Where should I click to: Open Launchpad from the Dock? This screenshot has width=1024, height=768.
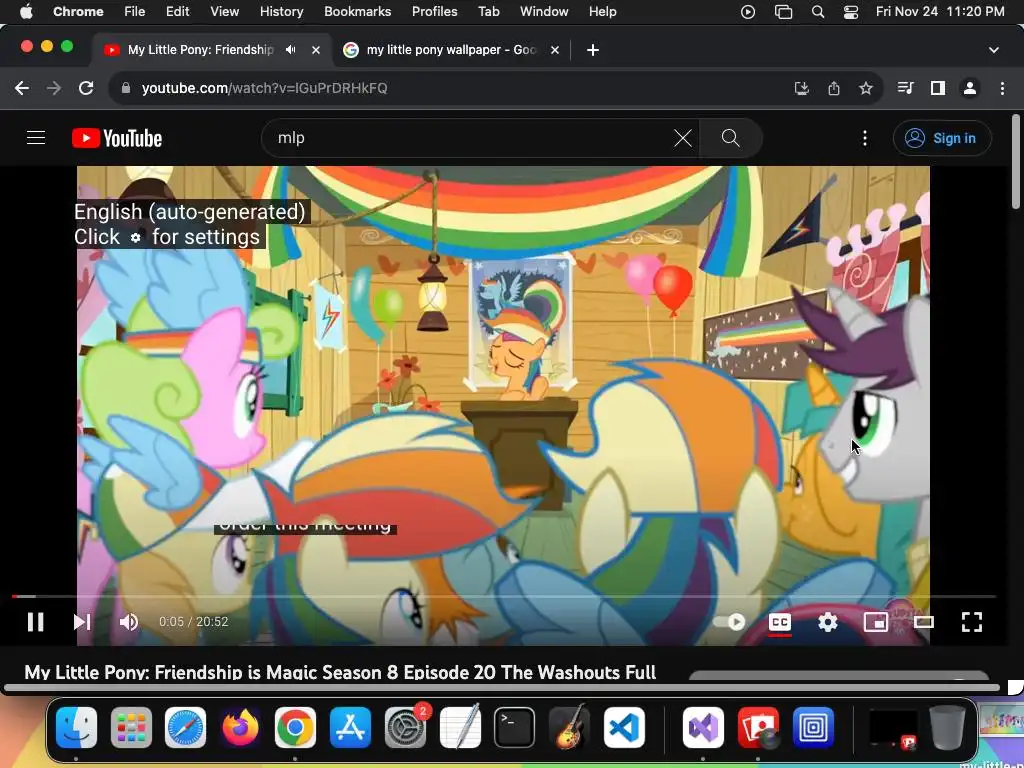[x=131, y=727]
